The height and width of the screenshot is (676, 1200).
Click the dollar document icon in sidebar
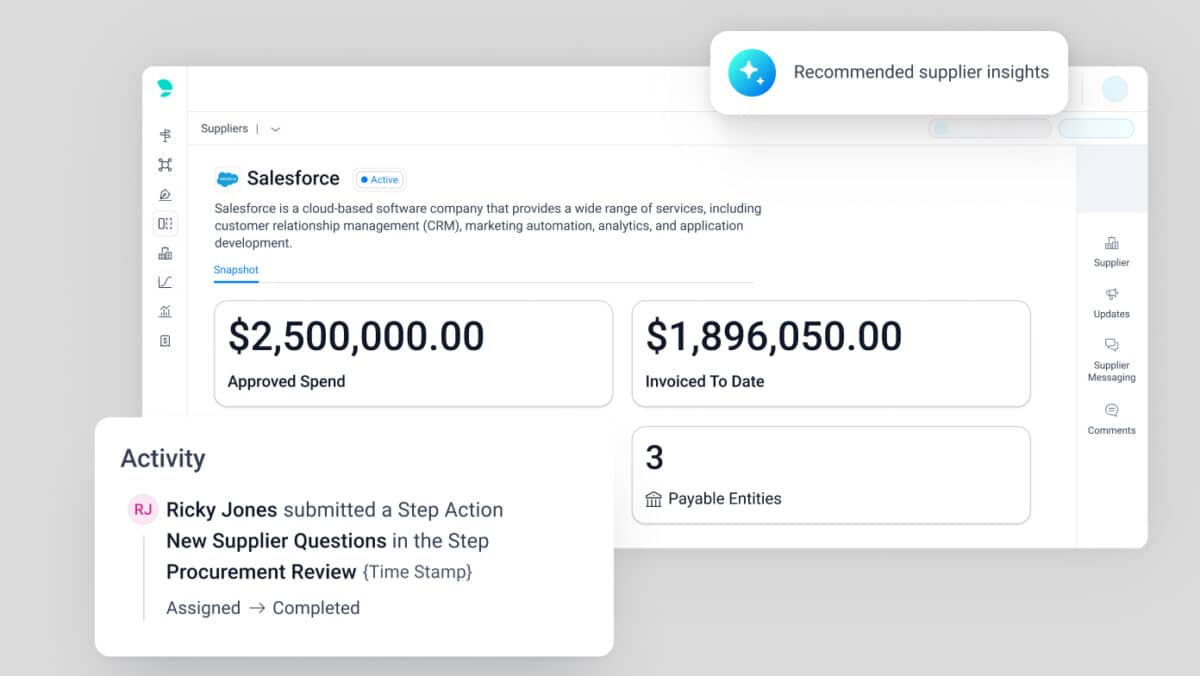tap(165, 341)
